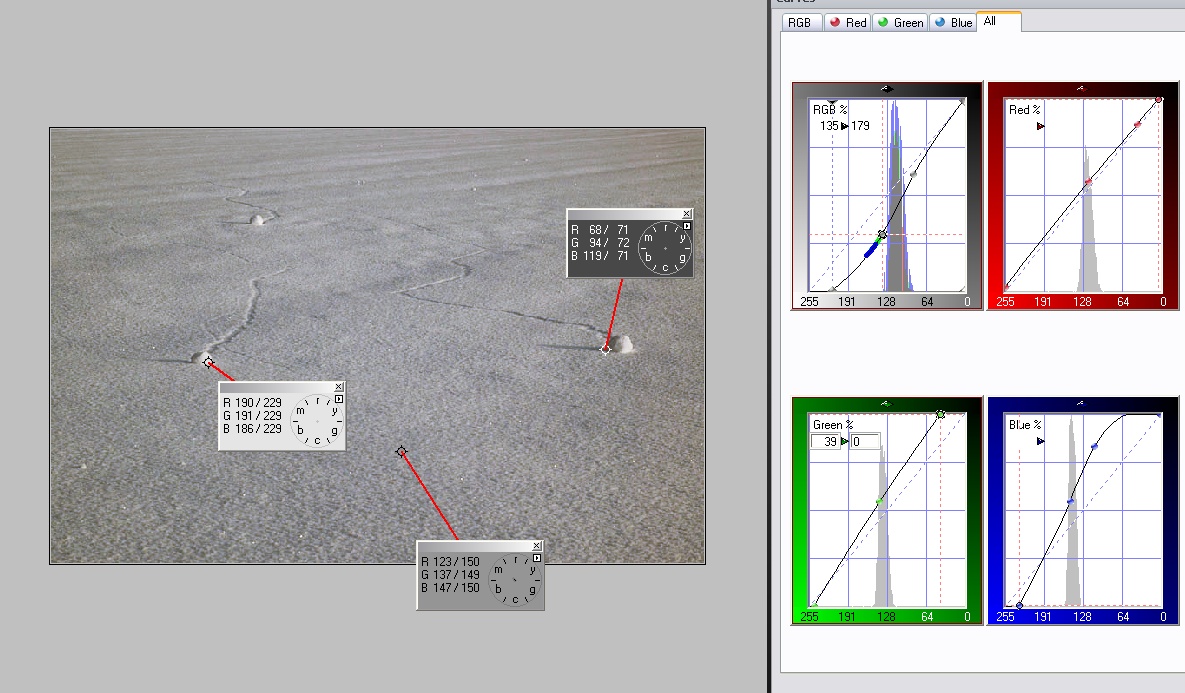Click the Green curve input field showing 39
This screenshot has width=1185, height=693.
point(825,441)
